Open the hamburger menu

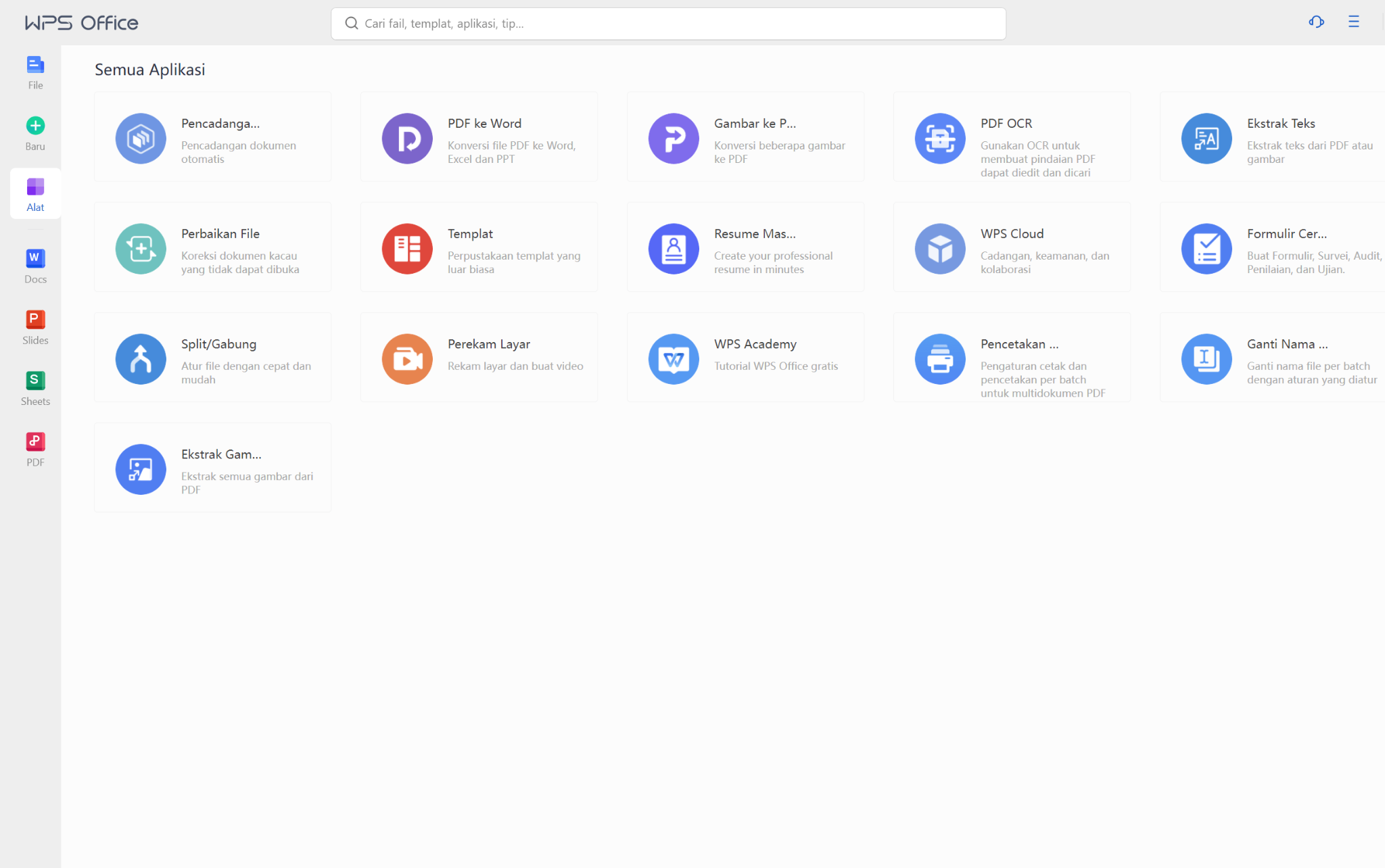(x=1354, y=22)
